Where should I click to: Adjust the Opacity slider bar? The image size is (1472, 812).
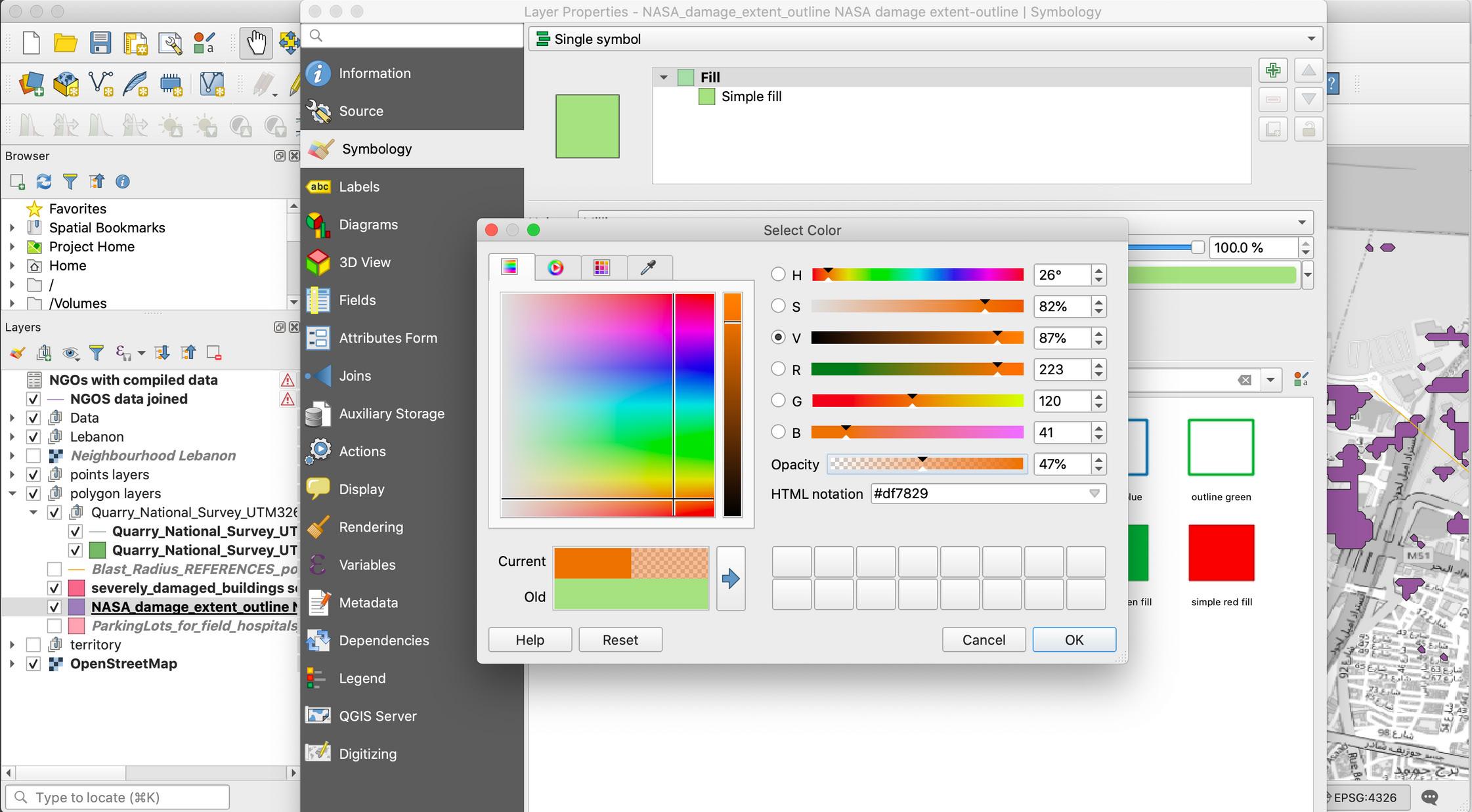(x=925, y=464)
